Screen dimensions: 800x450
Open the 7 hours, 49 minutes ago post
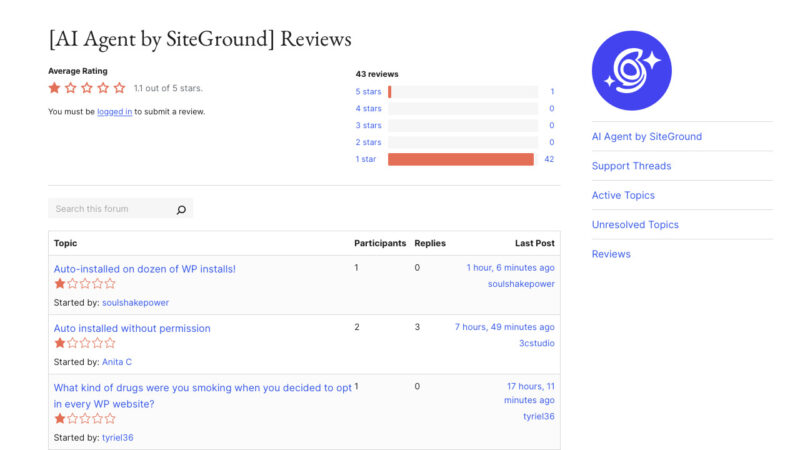coord(505,327)
